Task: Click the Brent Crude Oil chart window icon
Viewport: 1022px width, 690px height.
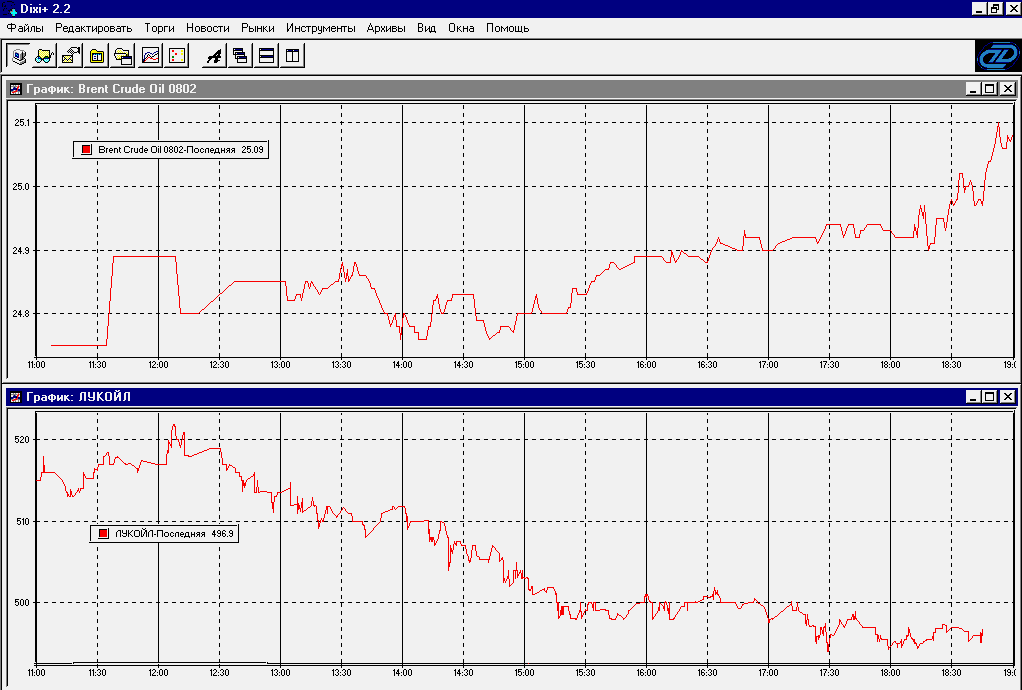Action: (x=15, y=89)
